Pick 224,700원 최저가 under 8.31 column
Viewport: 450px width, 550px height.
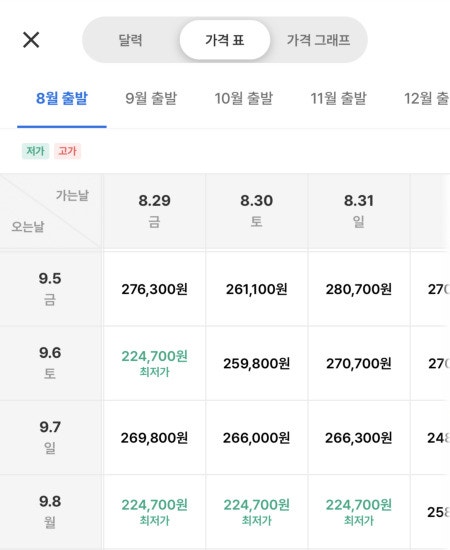click(359, 512)
